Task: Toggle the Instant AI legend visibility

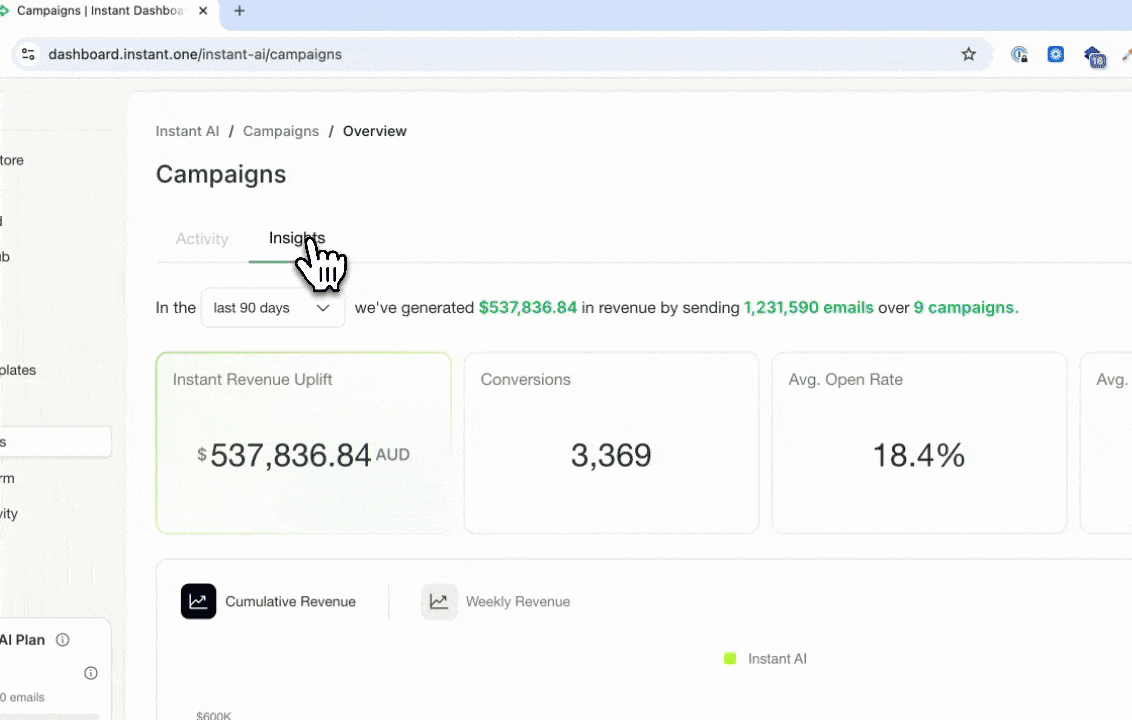Action: tap(765, 658)
